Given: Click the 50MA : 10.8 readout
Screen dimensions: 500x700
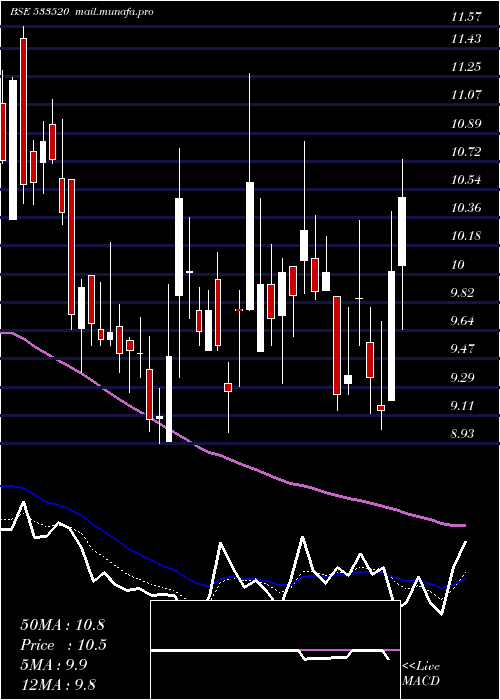Looking at the screenshot, I should click(62, 625).
